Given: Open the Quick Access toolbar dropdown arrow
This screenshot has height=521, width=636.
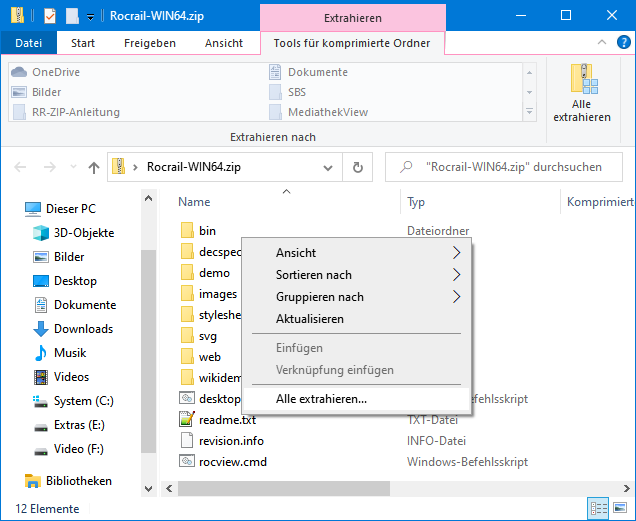Looking at the screenshot, I should 90,16.
